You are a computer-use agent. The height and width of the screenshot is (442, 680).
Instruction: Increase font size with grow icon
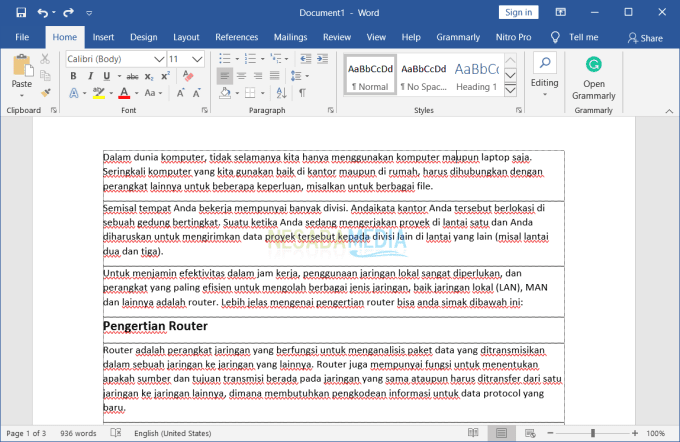point(180,93)
